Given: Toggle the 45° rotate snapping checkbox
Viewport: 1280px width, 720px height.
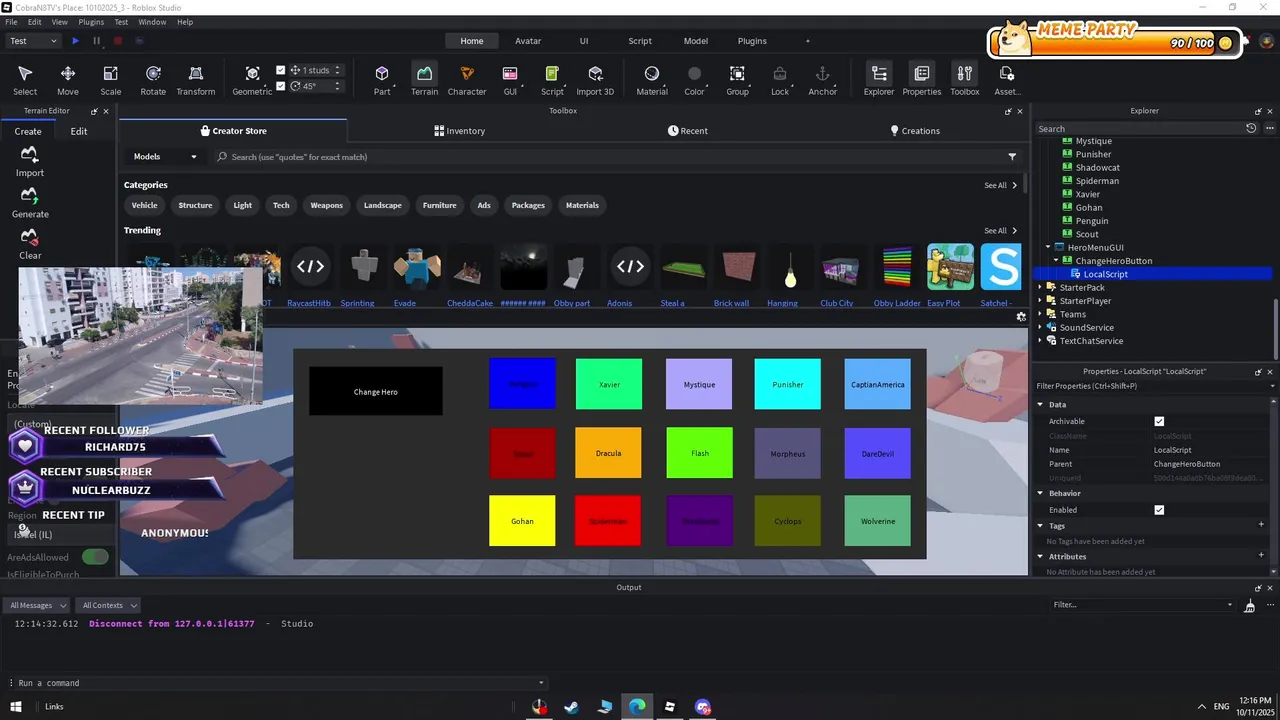Looking at the screenshot, I should 281,86.
